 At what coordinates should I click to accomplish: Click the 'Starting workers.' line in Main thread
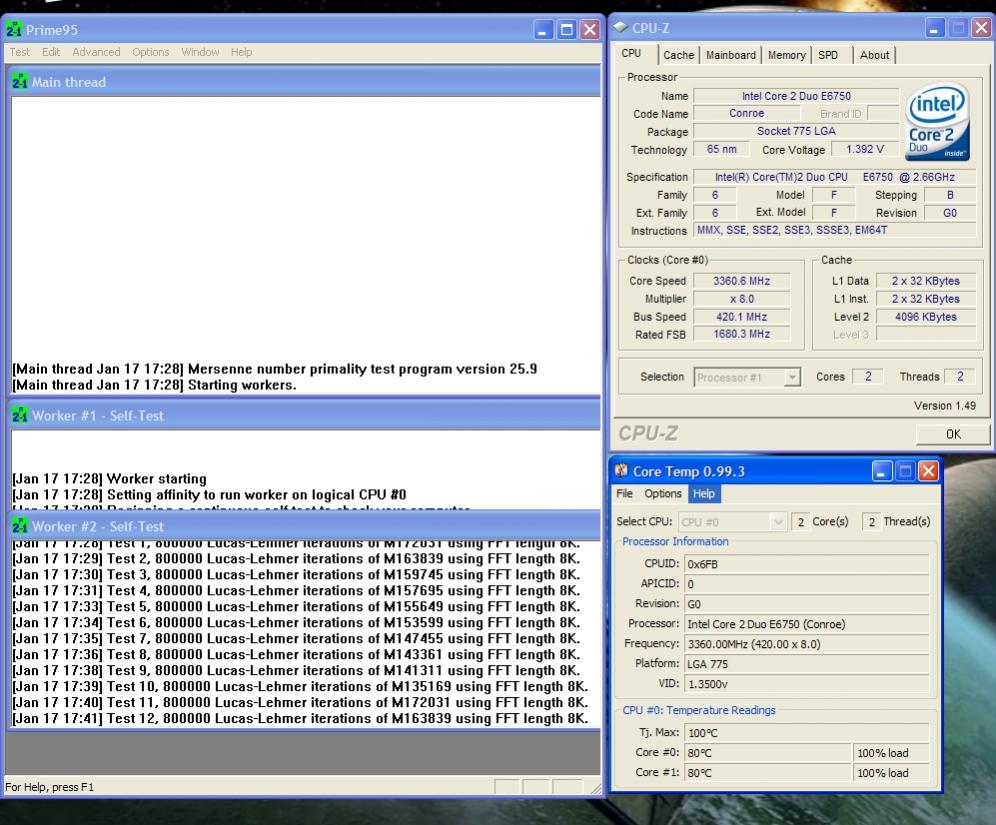pyautogui.click(x=154, y=385)
